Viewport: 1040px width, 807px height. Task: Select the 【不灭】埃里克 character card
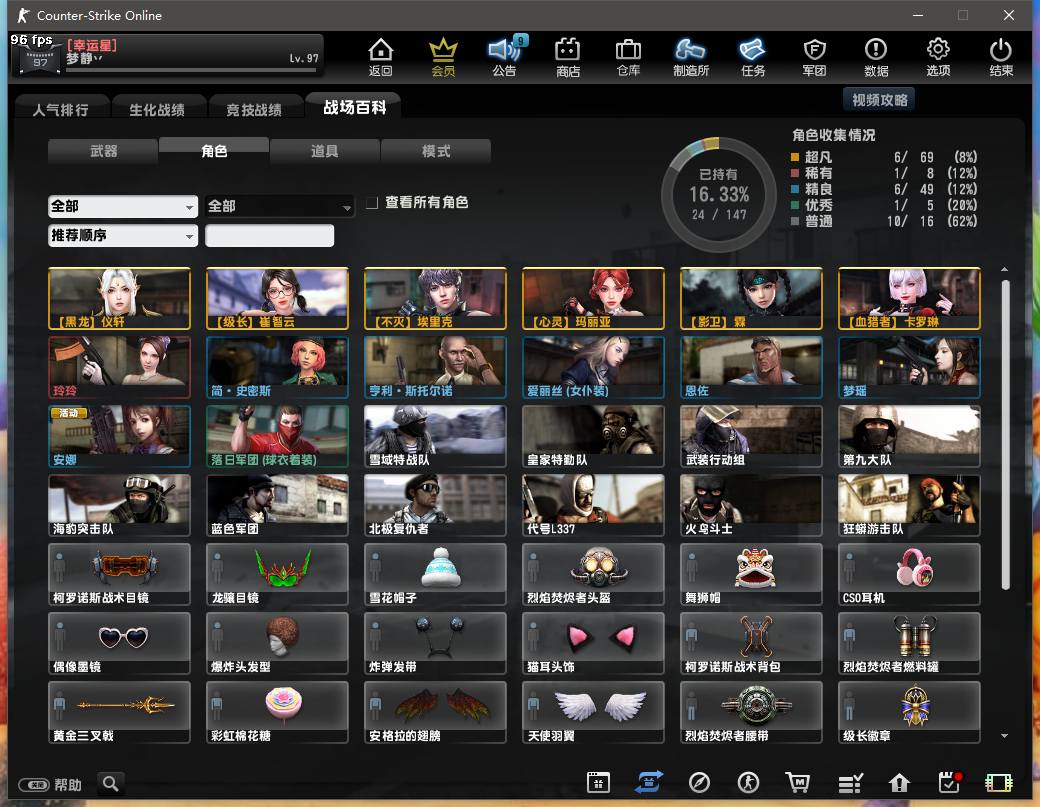435,298
